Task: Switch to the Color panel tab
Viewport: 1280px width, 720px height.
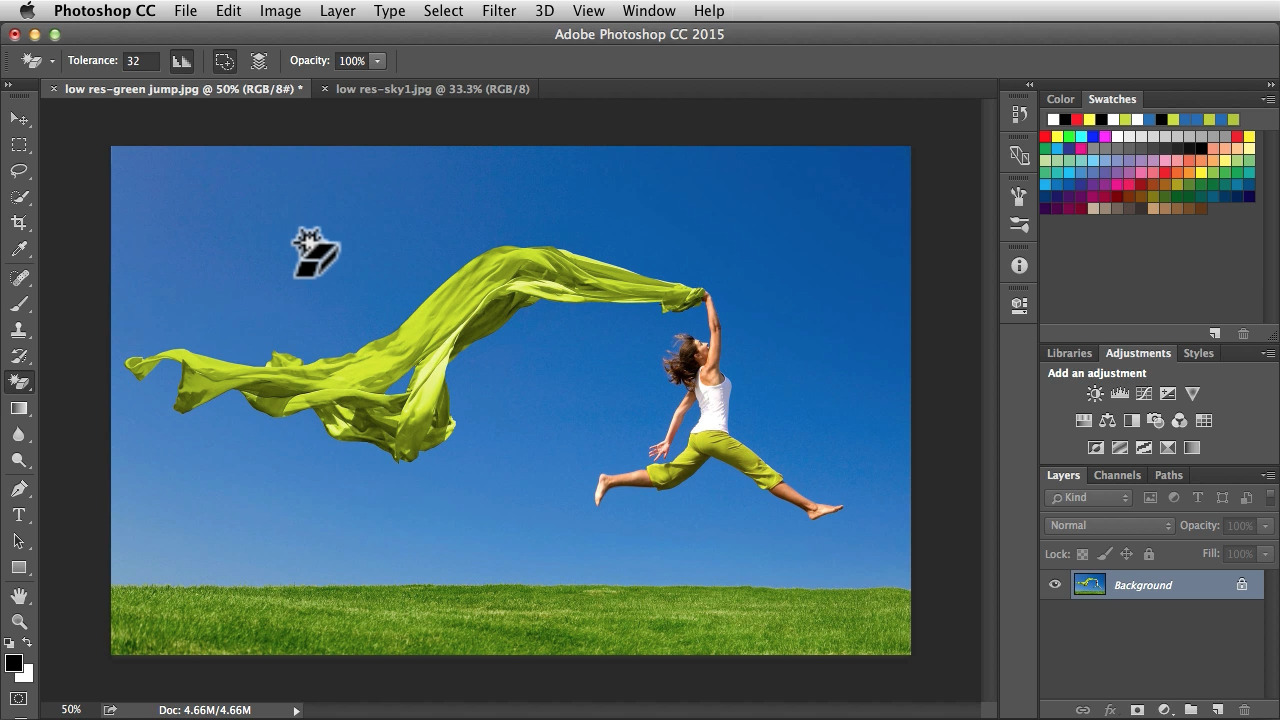Action: [1060, 99]
